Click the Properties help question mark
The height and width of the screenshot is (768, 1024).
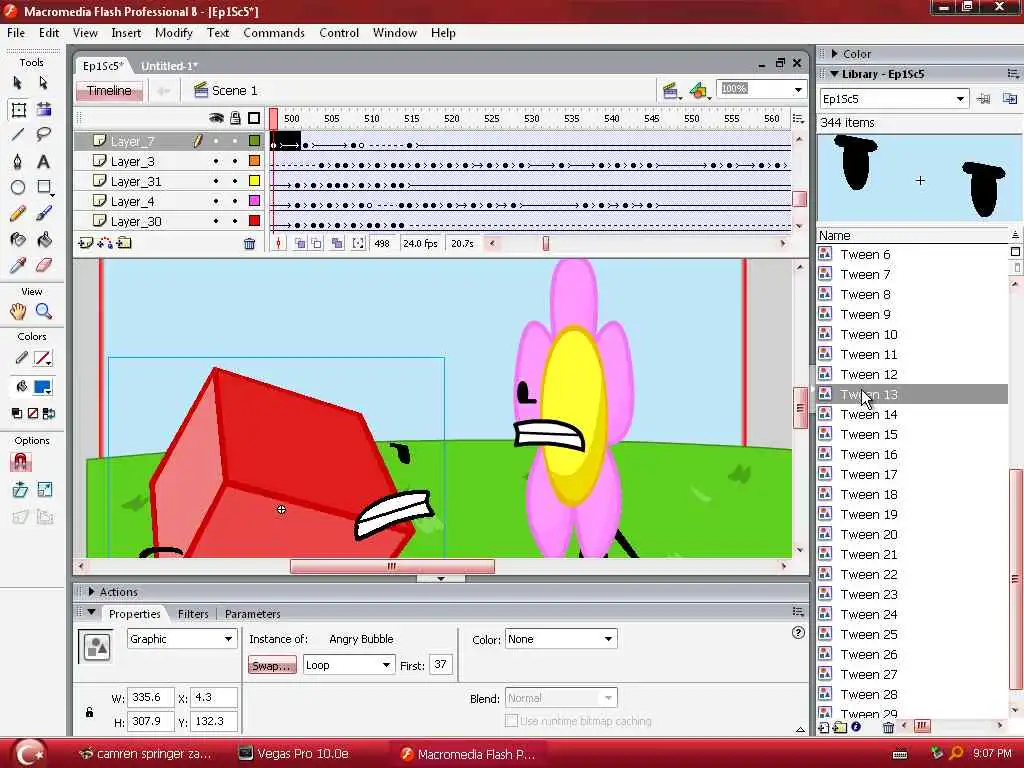[798, 632]
